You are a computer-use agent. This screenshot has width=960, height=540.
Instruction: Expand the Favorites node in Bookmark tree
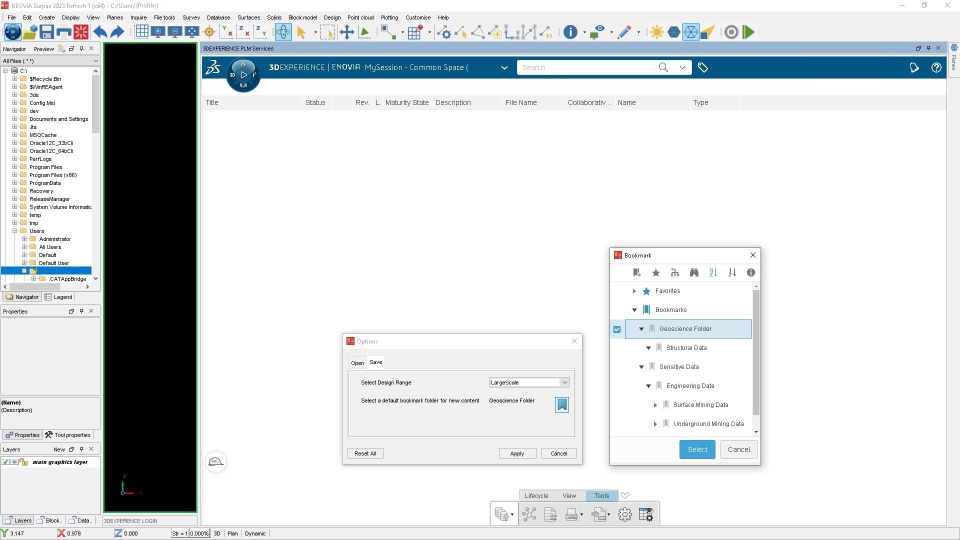click(x=634, y=291)
